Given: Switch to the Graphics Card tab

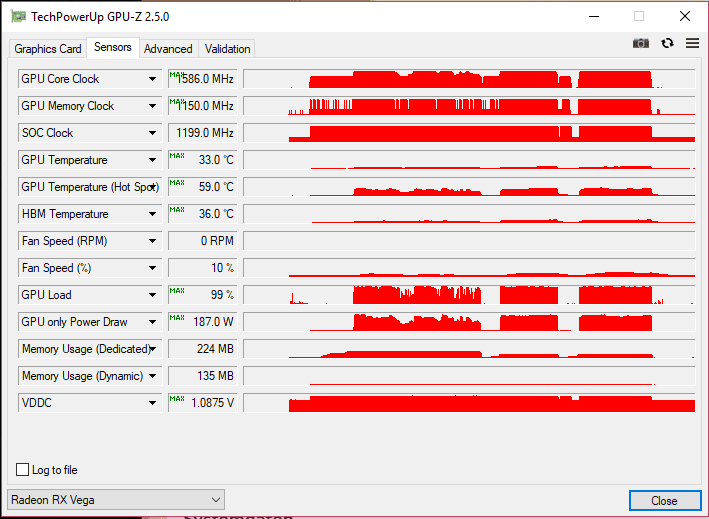Looking at the screenshot, I should click(47, 49).
